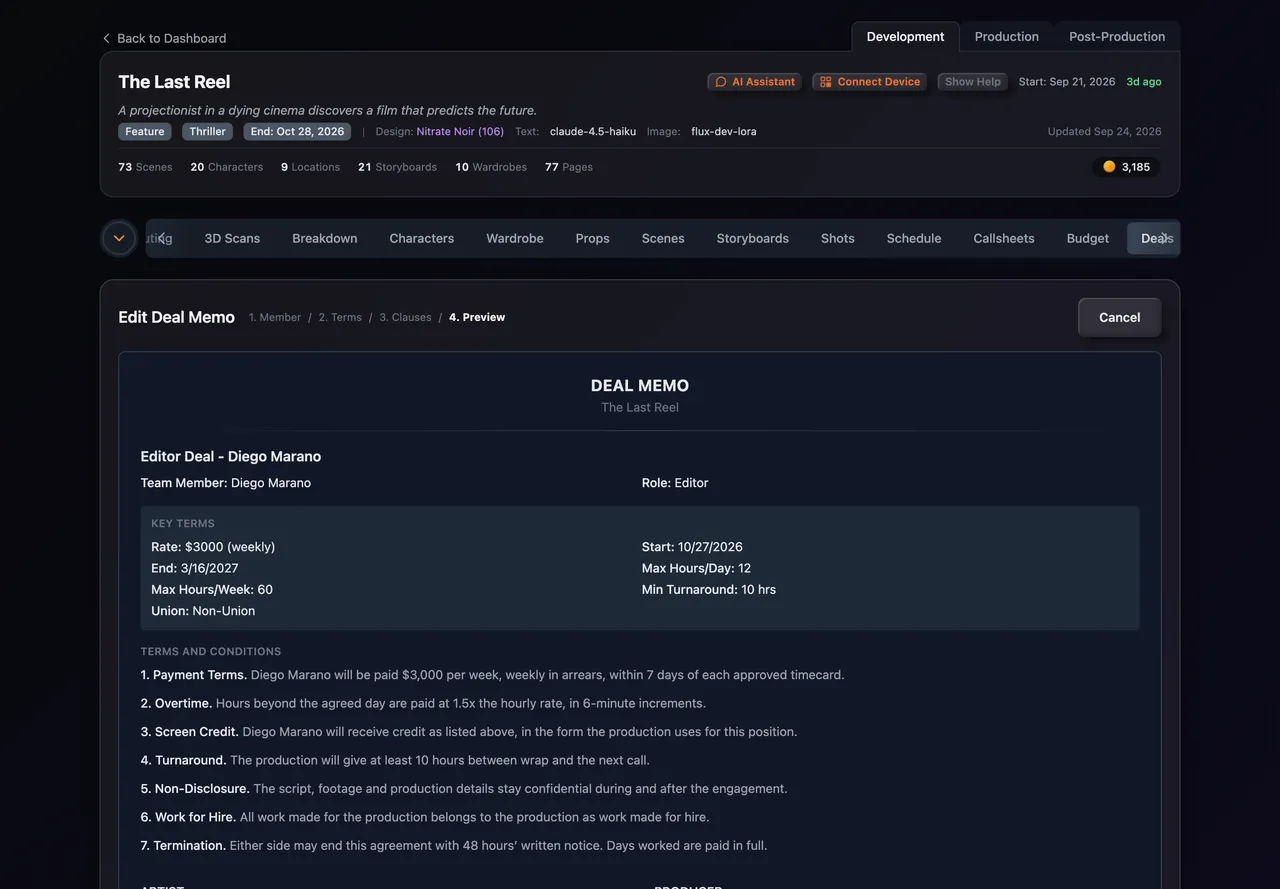This screenshot has height=889, width=1280.
Task: Open the Post-Production tab
Action: click(1117, 36)
